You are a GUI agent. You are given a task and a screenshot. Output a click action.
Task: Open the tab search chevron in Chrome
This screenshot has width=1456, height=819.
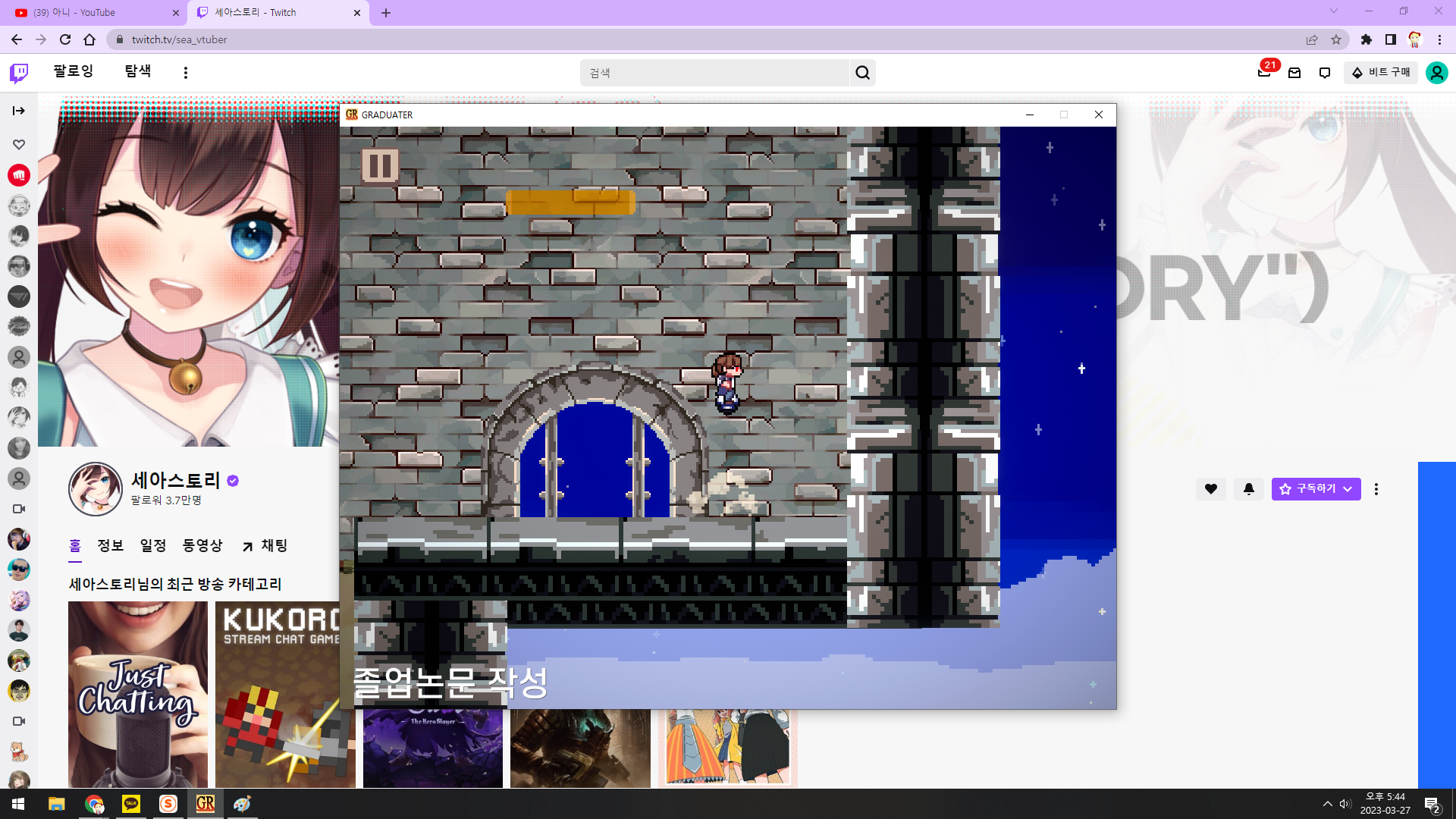click(1334, 11)
